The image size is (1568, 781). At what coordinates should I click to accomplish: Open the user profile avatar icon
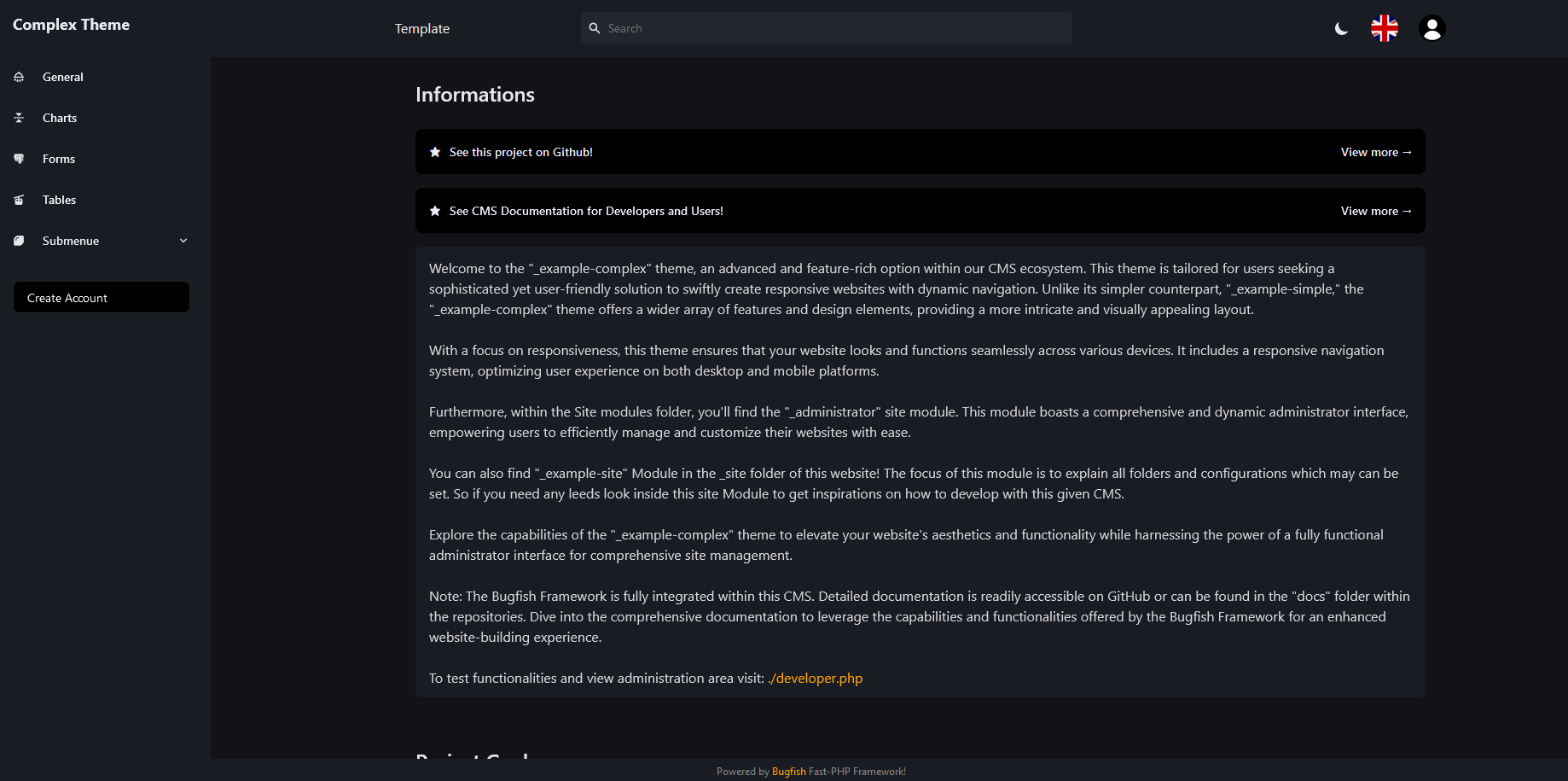pos(1432,28)
